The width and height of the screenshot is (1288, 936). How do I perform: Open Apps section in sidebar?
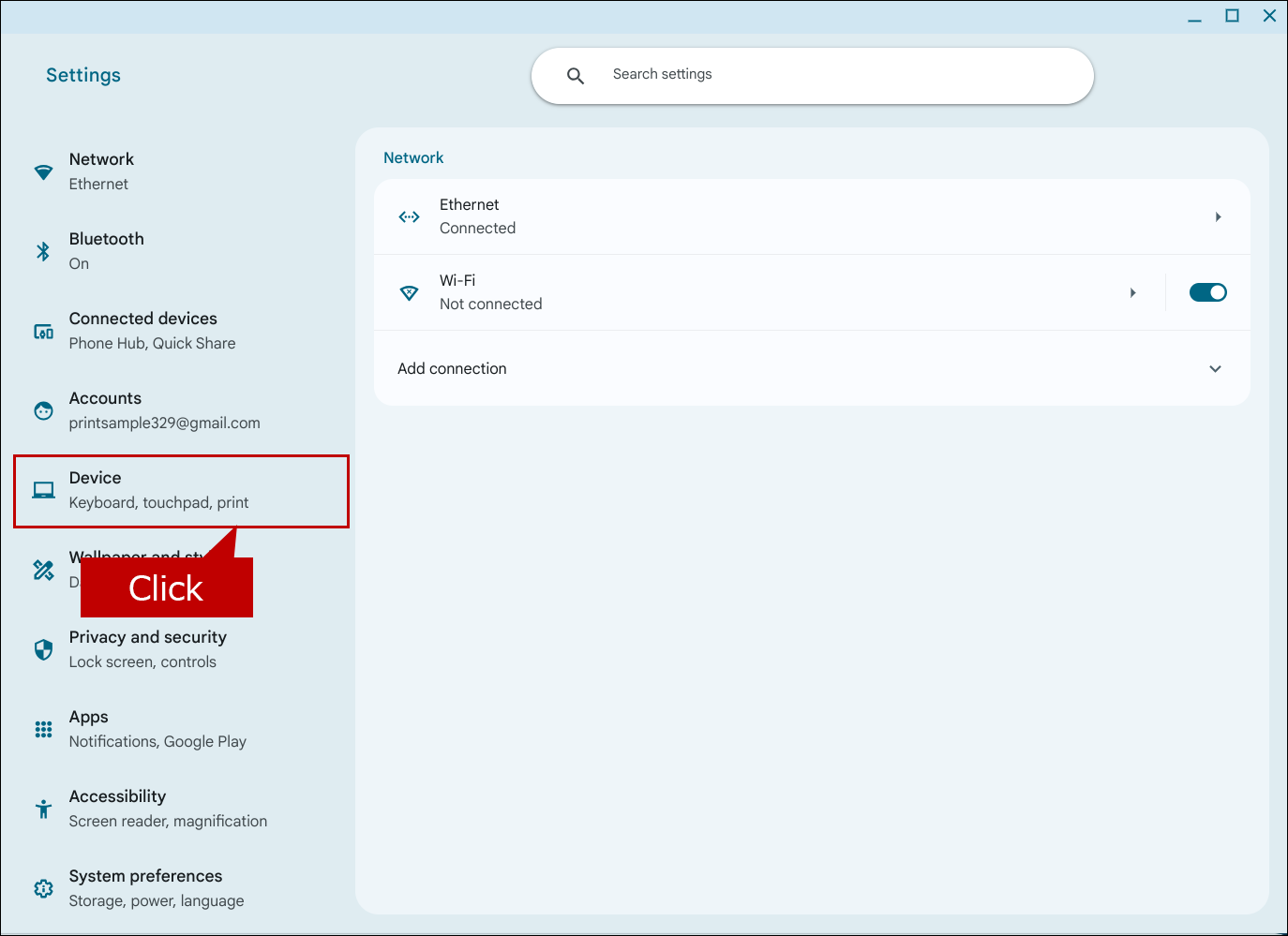tap(182, 729)
